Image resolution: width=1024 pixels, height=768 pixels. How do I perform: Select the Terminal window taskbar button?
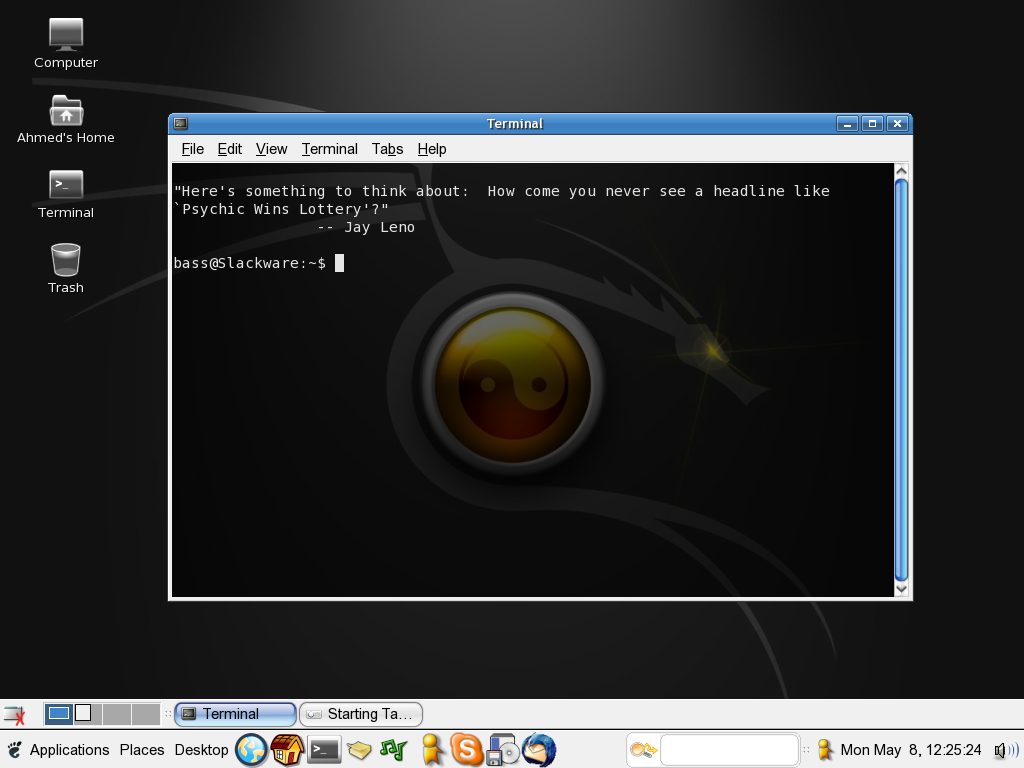tap(233, 713)
